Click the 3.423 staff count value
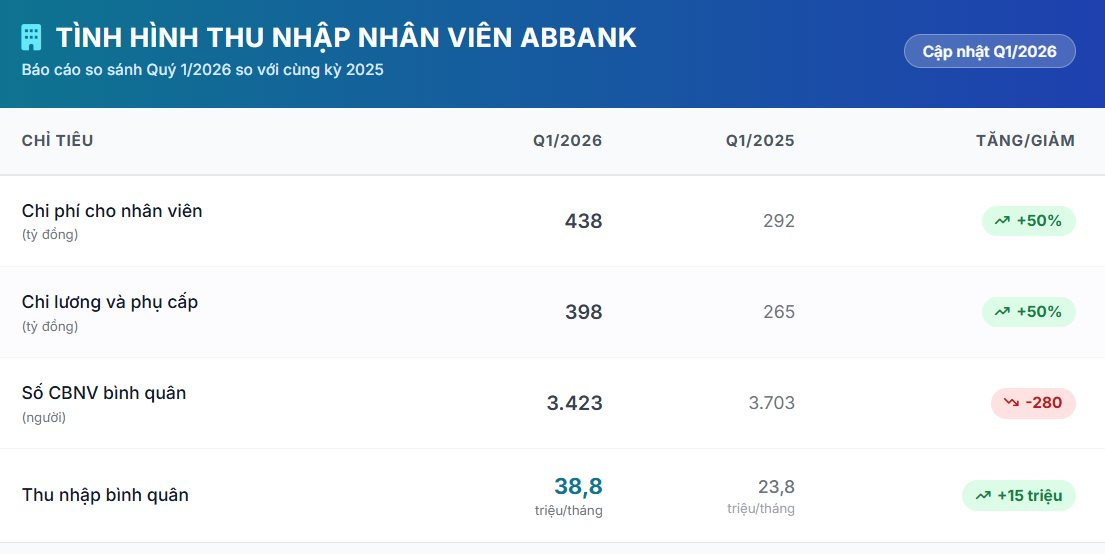The width and height of the screenshot is (1105, 554). pos(574,403)
